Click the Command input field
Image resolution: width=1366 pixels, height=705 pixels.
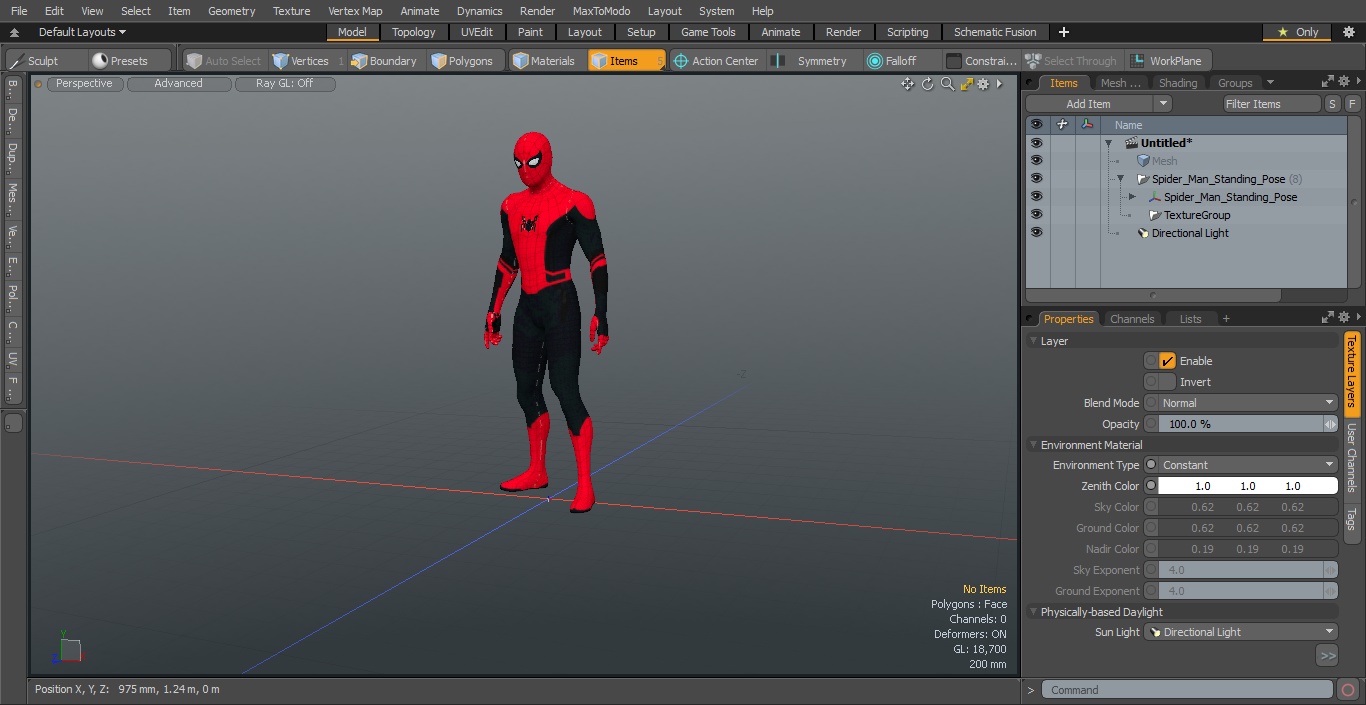[x=1187, y=690]
